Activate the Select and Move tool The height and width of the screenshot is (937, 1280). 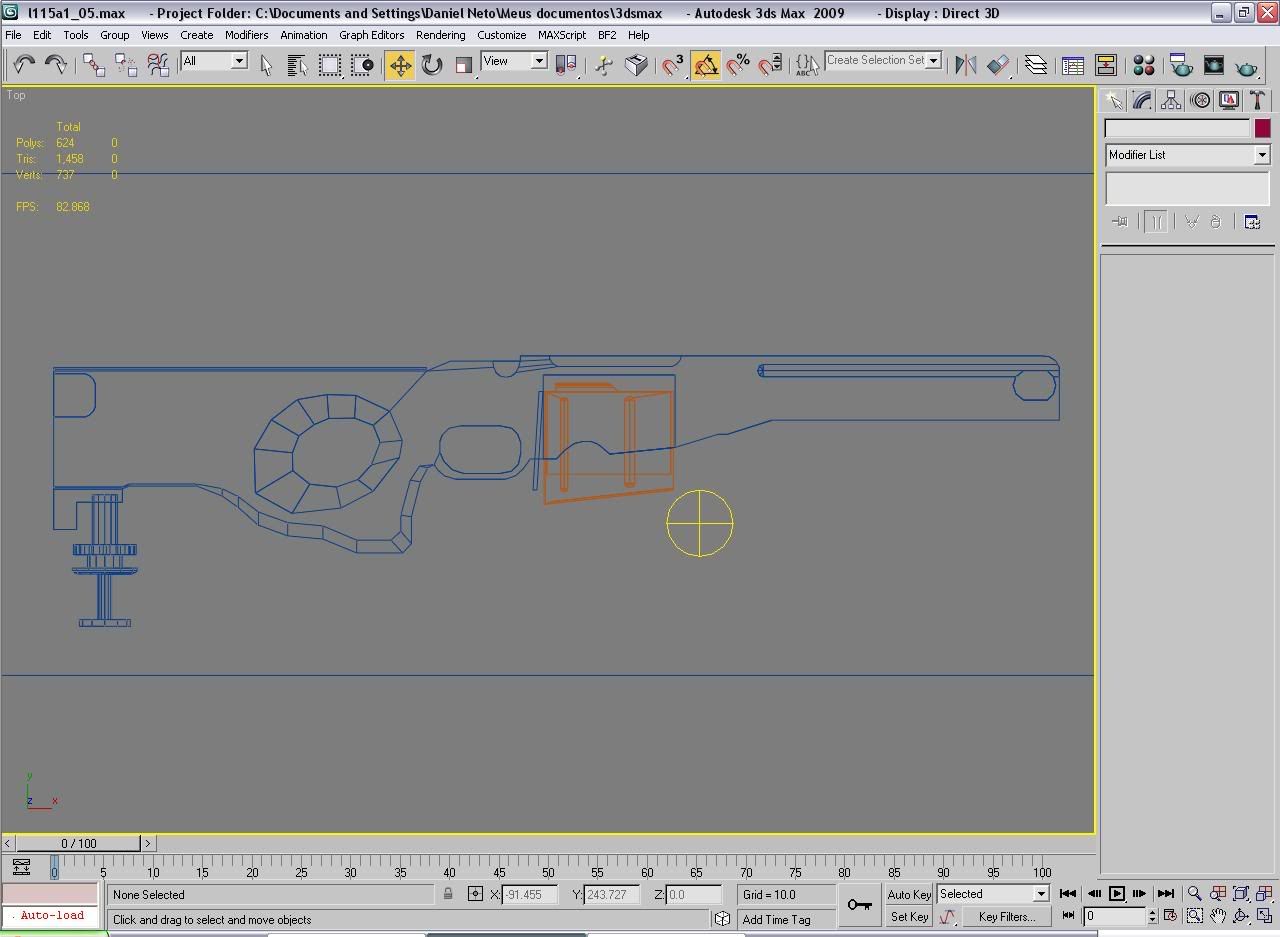click(400, 66)
